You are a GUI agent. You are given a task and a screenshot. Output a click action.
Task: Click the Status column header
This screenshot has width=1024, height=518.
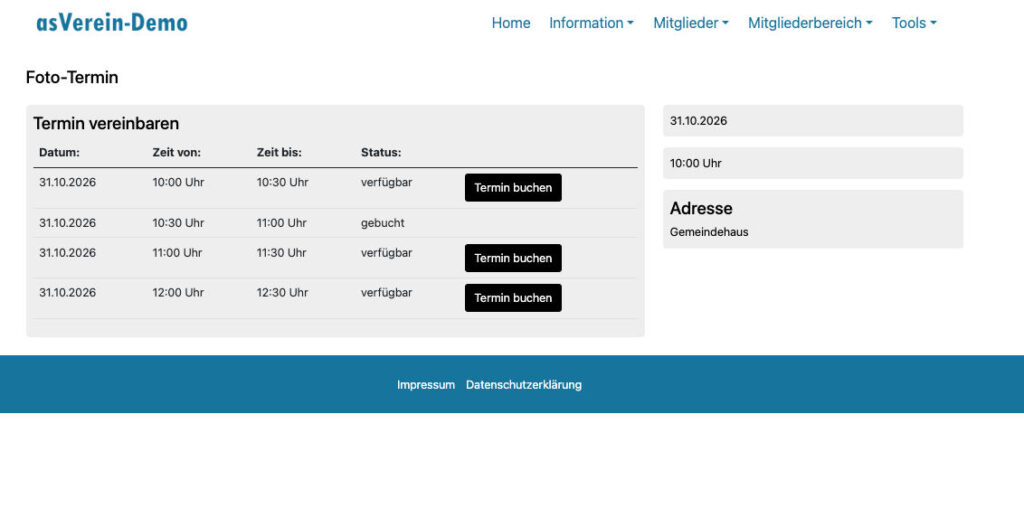tap(380, 153)
